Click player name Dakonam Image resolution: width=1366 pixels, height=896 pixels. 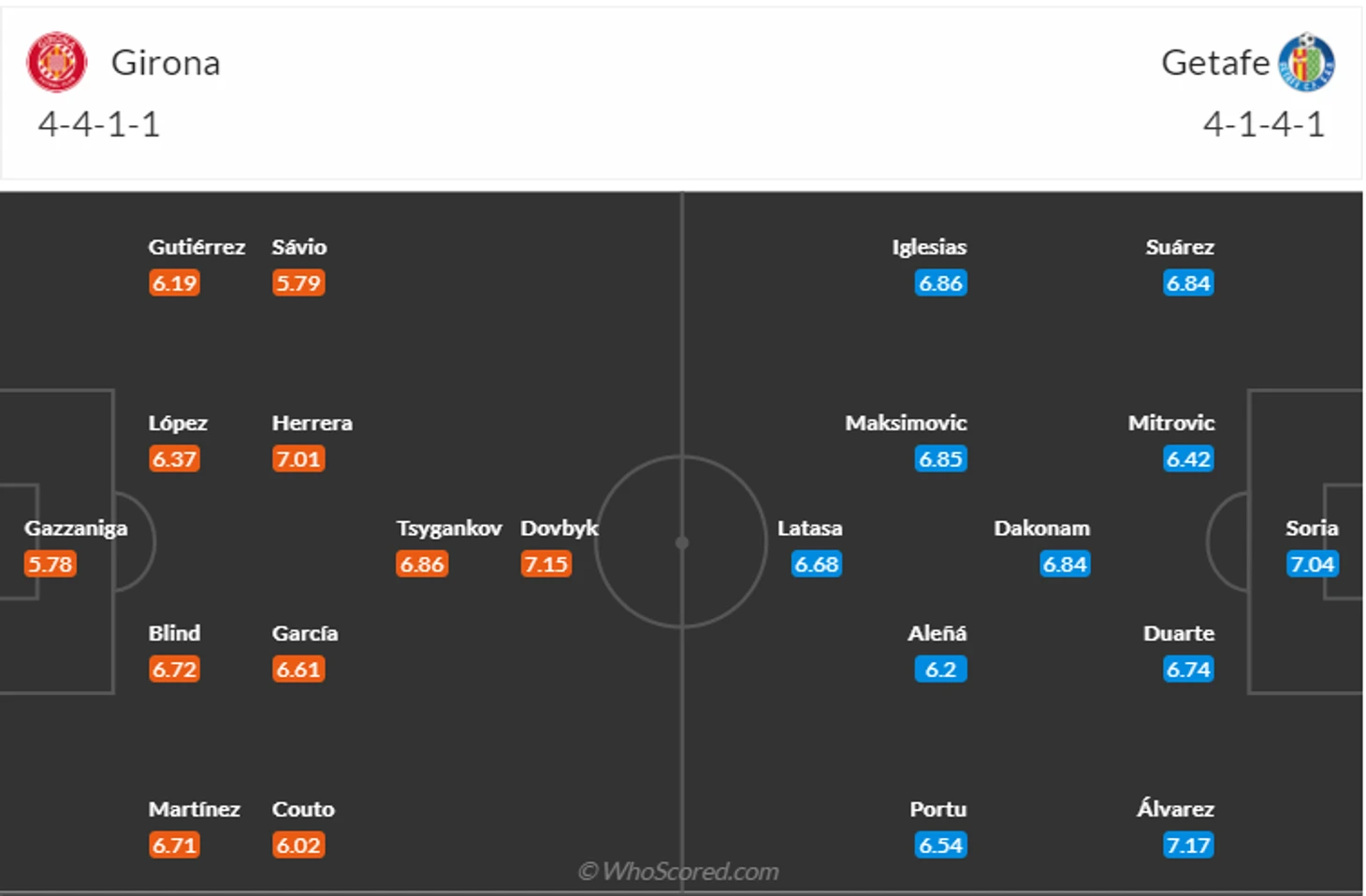tap(1041, 528)
